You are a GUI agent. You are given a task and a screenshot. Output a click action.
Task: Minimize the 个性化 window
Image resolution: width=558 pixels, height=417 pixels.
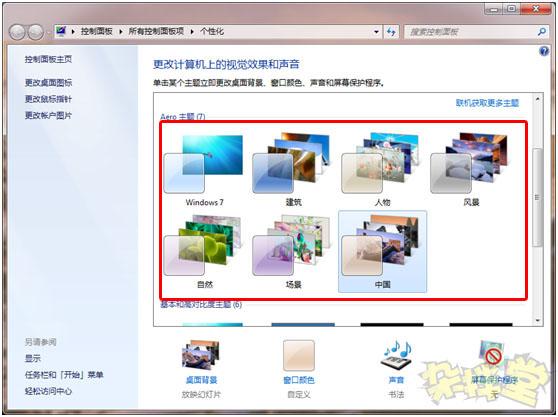(494, 9)
